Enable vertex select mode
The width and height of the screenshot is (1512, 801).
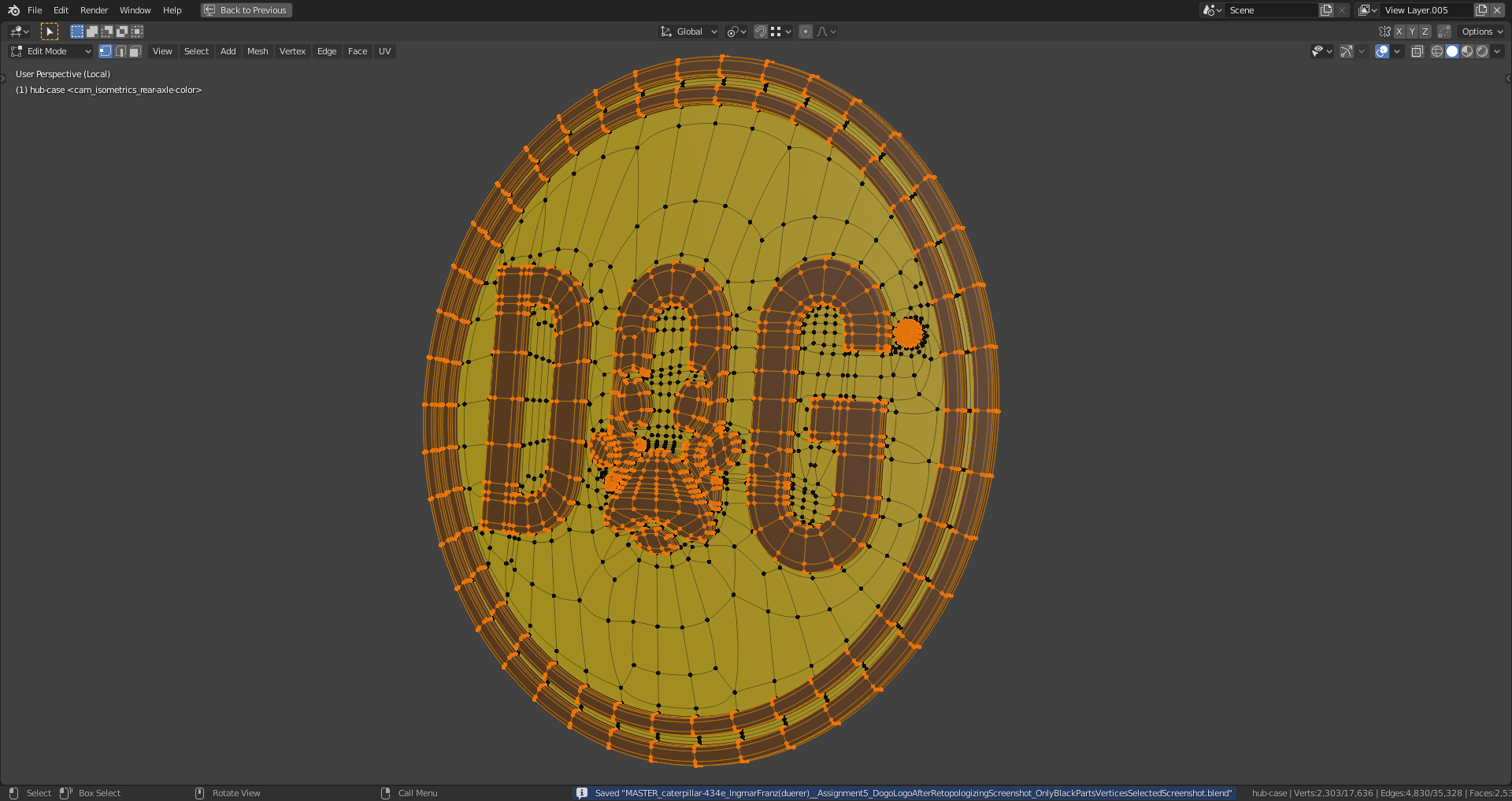pyautogui.click(x=106, y=51)
